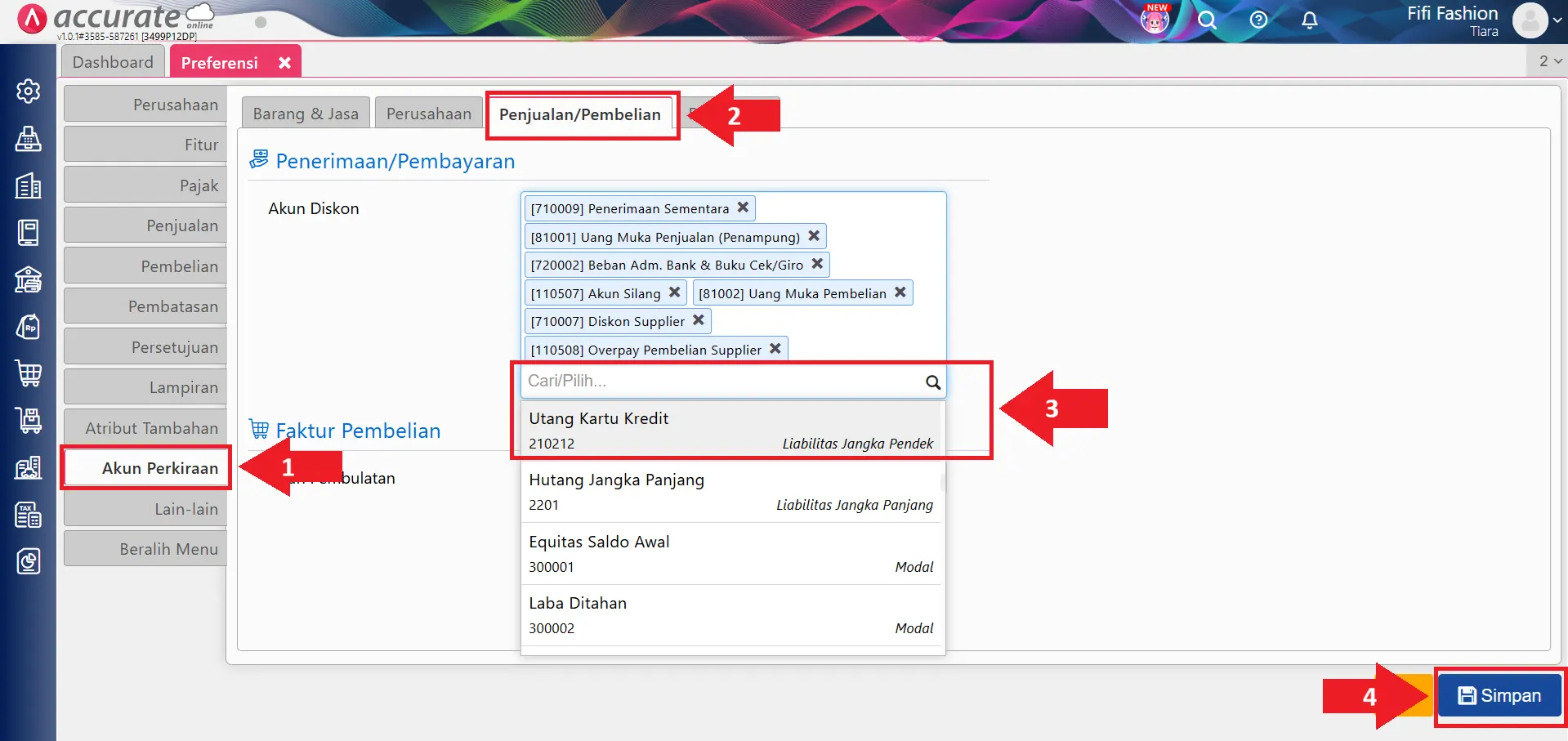This screenshot has height=741, width=1568.
Task: Click the search magnifier in top bar
Action: coord(1207,20)
